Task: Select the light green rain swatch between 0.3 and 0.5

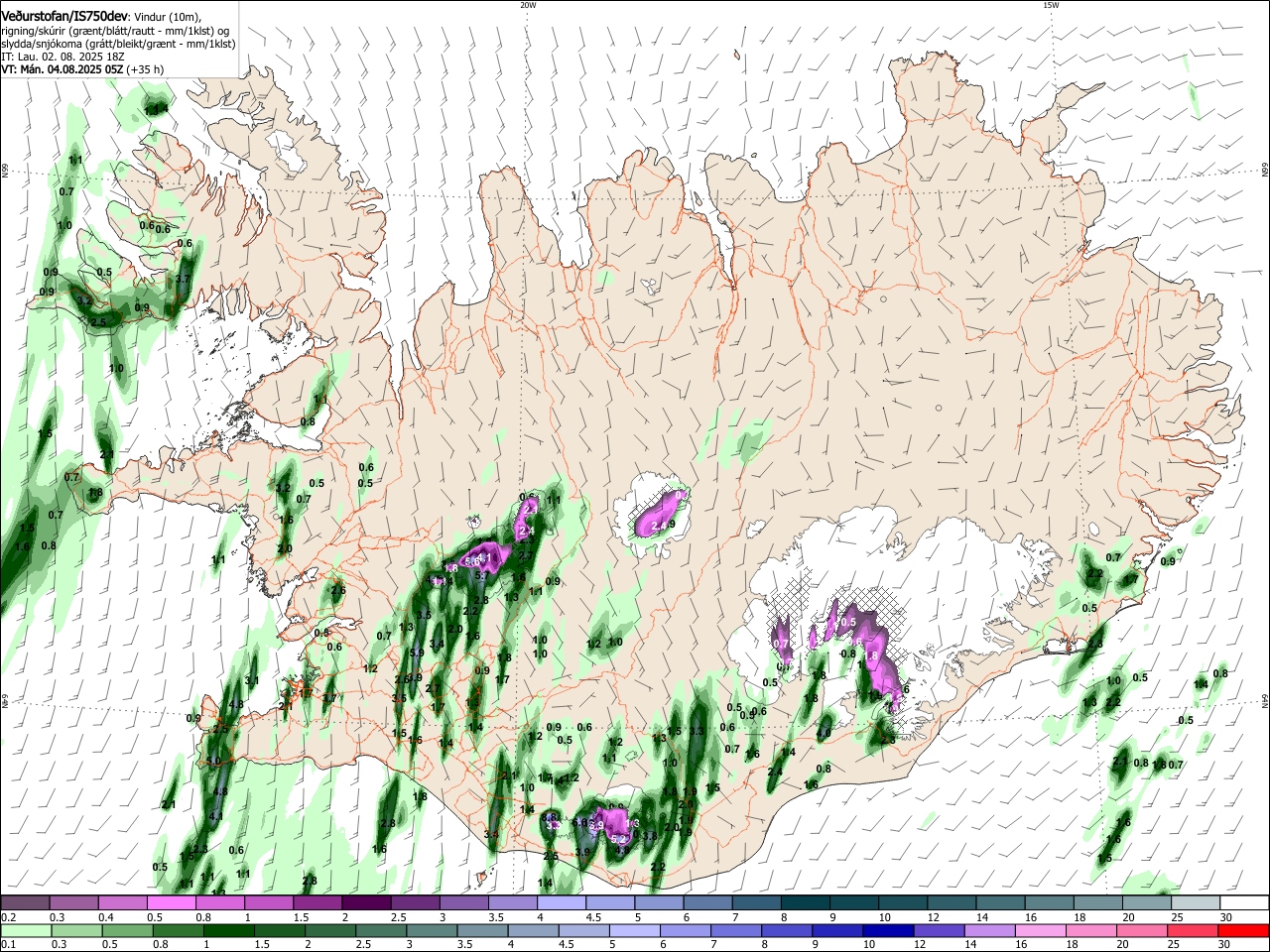Action: 74,930
